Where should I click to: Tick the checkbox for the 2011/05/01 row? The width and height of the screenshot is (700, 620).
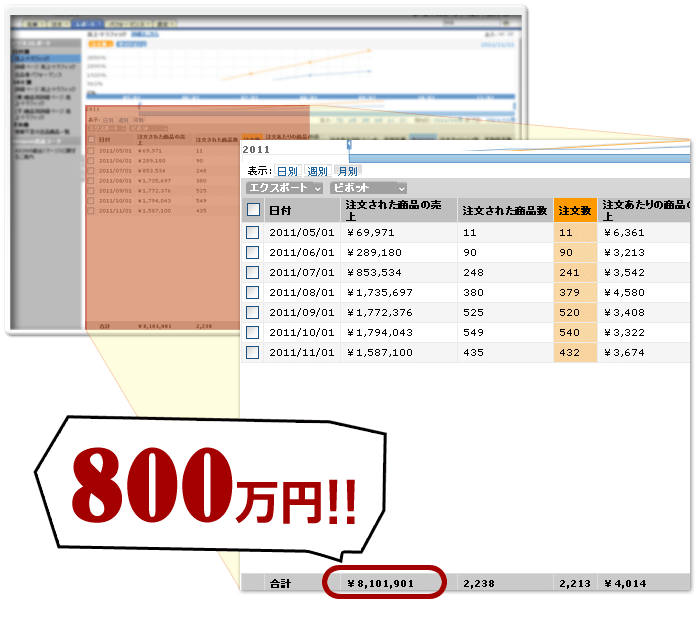tap(253, 232)
